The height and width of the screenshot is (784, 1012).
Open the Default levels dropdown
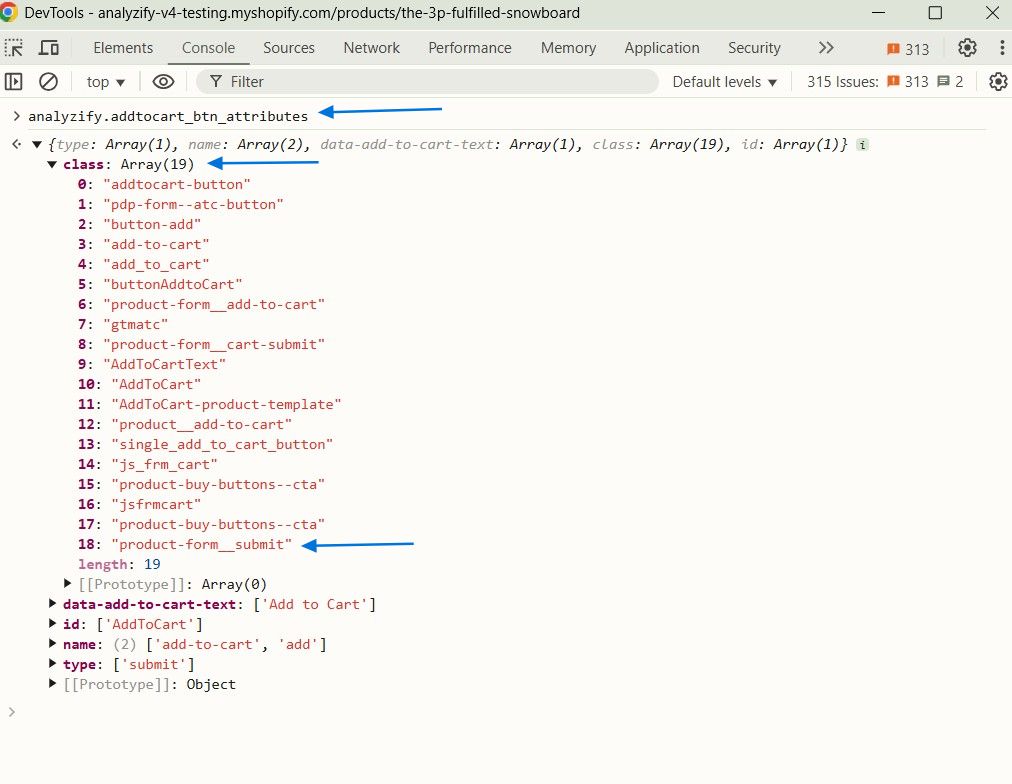[x=724, y=82]
